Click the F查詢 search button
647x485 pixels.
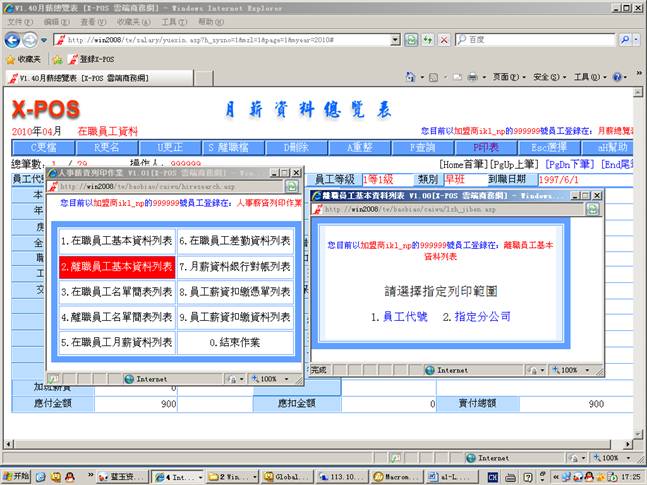click(417, 146)
